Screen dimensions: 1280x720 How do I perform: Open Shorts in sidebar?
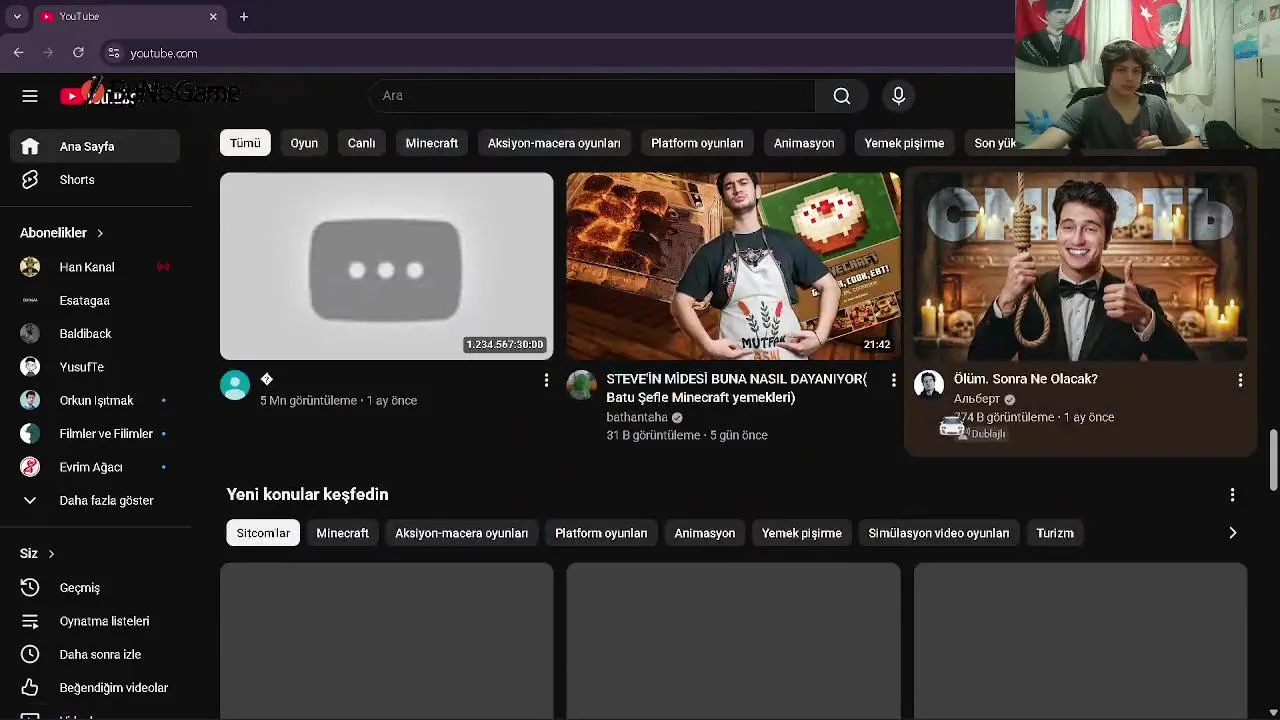click(x=95, y=180)
